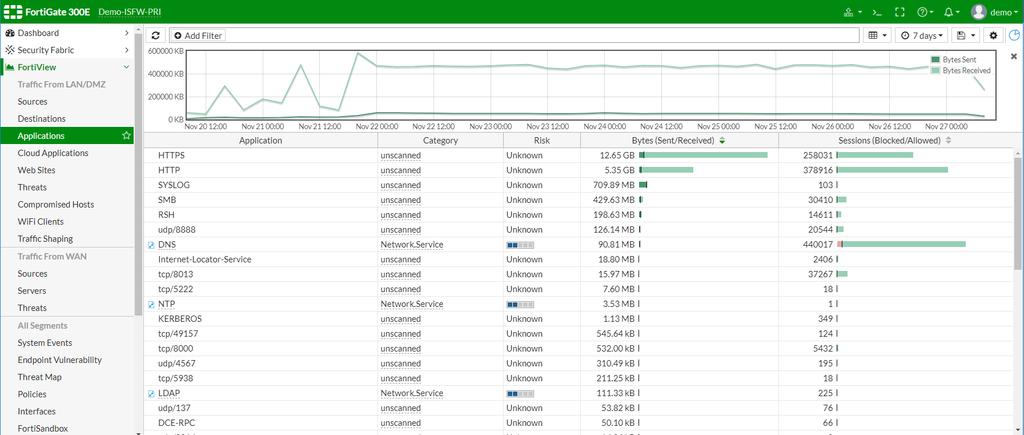The width and height of the screenshot is (1024, 435).
Task: Open the save dashboard dropdown
Action: [x=965, y=35]
